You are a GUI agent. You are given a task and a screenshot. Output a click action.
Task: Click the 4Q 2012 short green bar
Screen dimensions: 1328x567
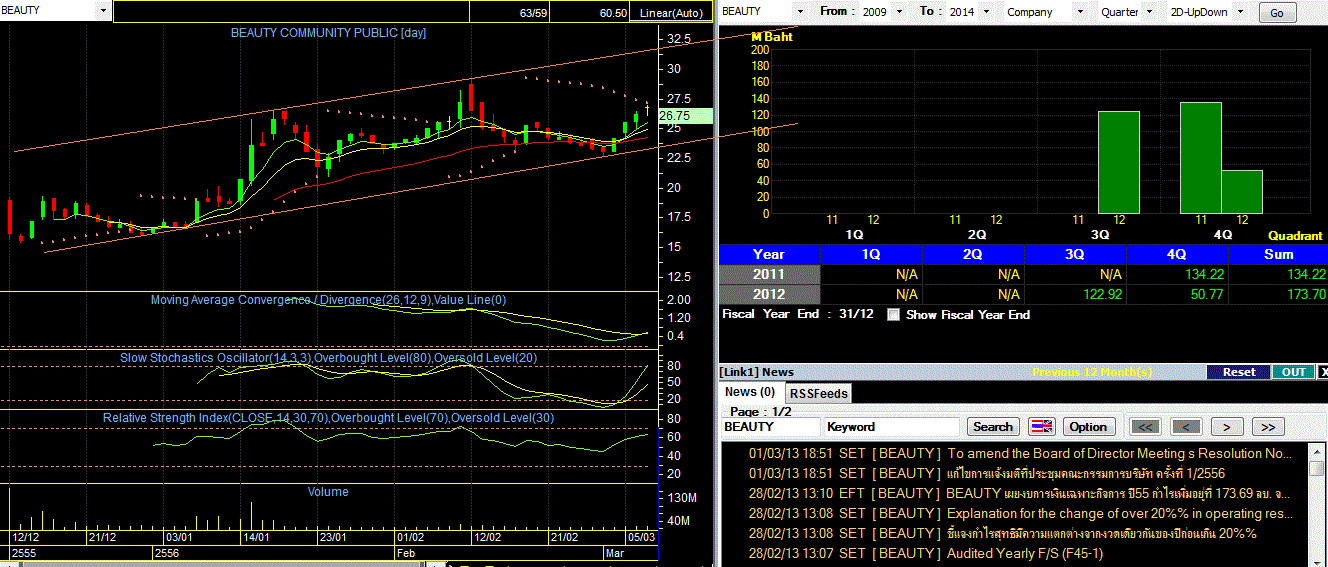[1242, 192]
